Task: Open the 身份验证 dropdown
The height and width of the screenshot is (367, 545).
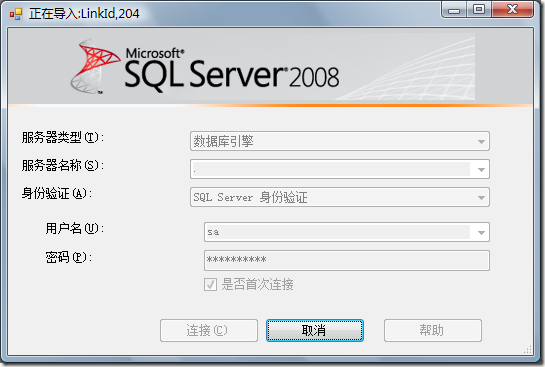Action: click(340, 197)
